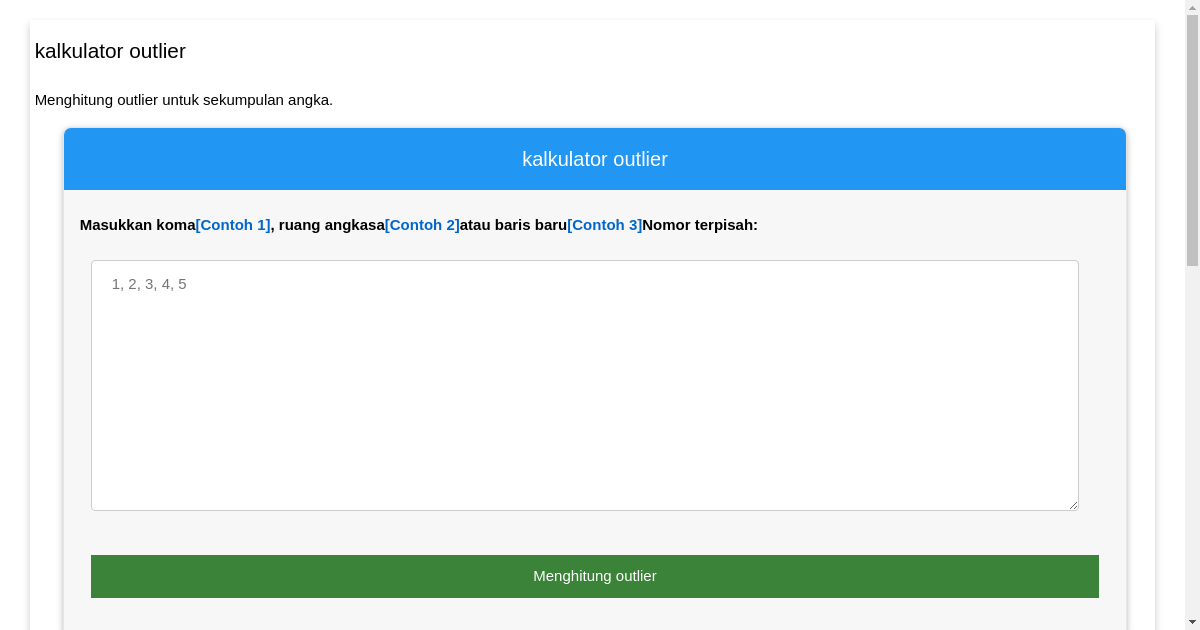Screen dimensions: 1200x630
Task: Click the scrollbar up arrow
Action: click(x=1192, y=7)
